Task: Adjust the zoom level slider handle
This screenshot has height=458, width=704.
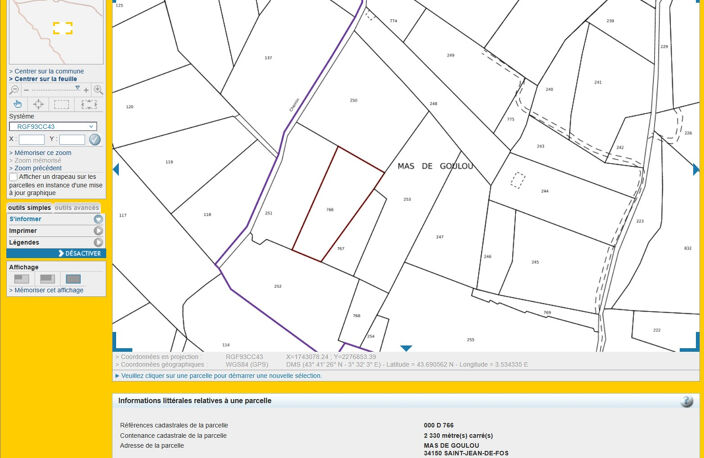Action: click(77, 88)
